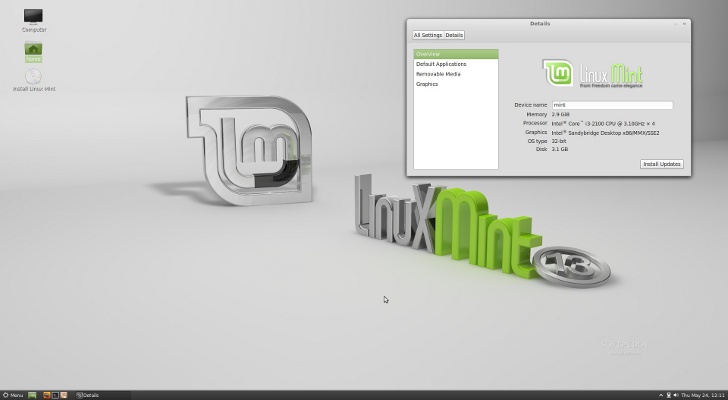
Task: Open the Menu button in the panel
Action: click(x=13, y=395)
